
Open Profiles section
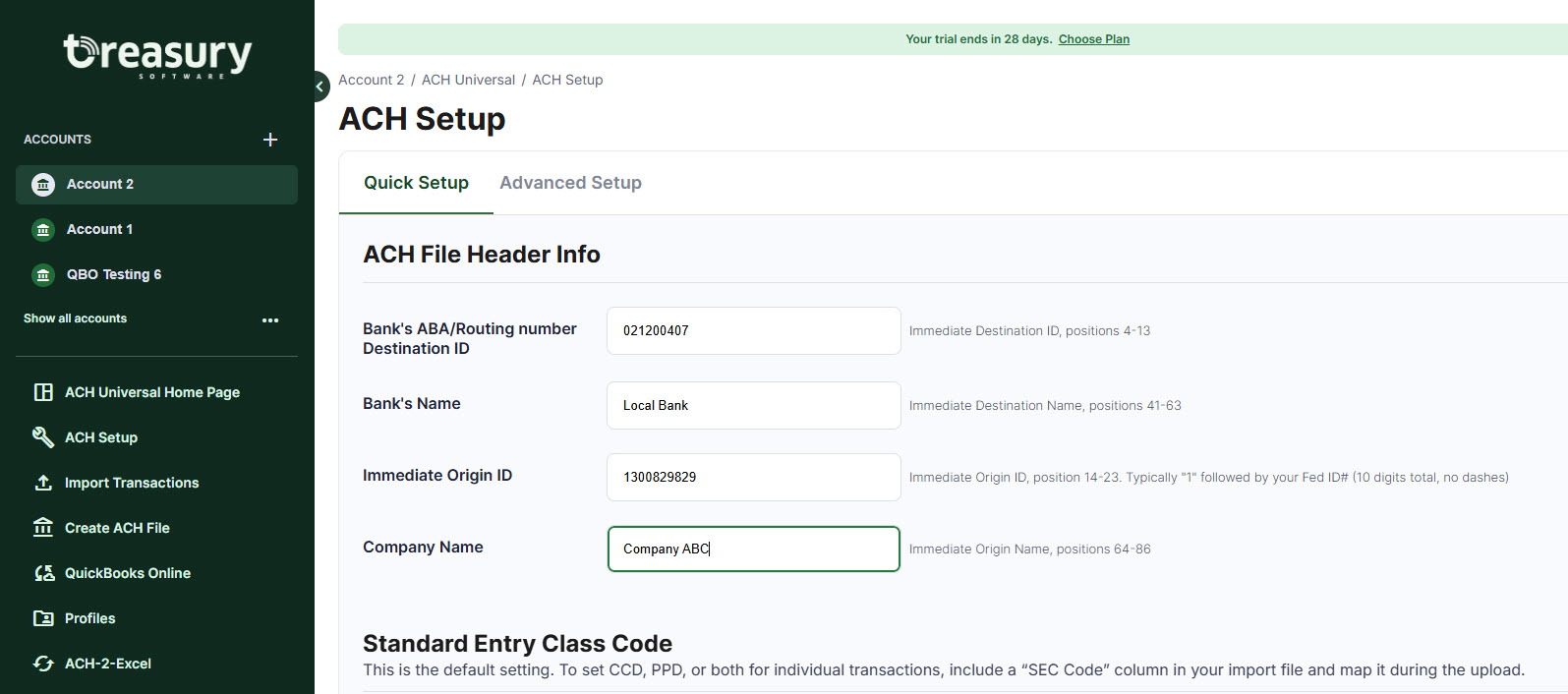[x=89, y=618]
